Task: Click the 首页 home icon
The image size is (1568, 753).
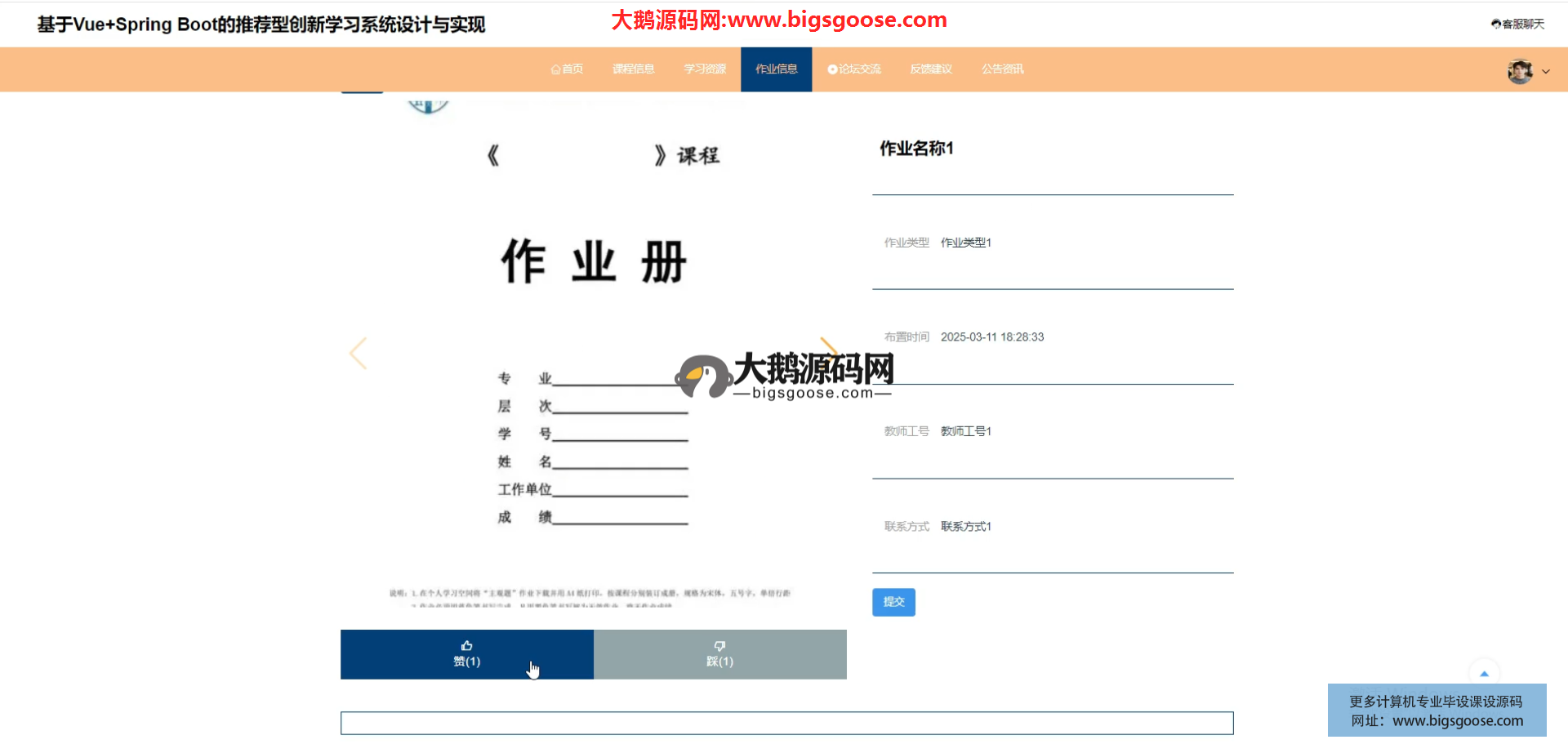Action: coord(555,69)
